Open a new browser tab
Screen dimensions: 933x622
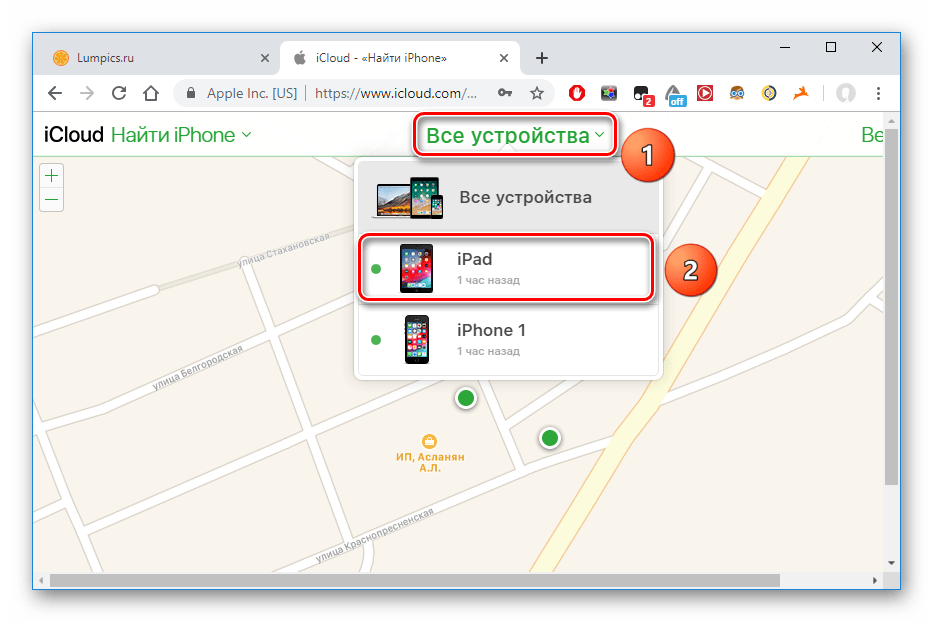click(x=541, y=58)
